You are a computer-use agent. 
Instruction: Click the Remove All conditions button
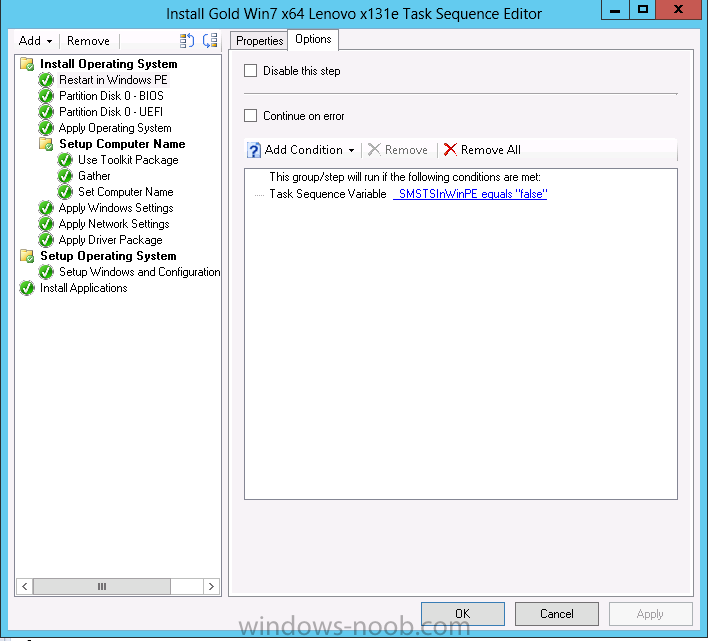[x=482, y=149]
